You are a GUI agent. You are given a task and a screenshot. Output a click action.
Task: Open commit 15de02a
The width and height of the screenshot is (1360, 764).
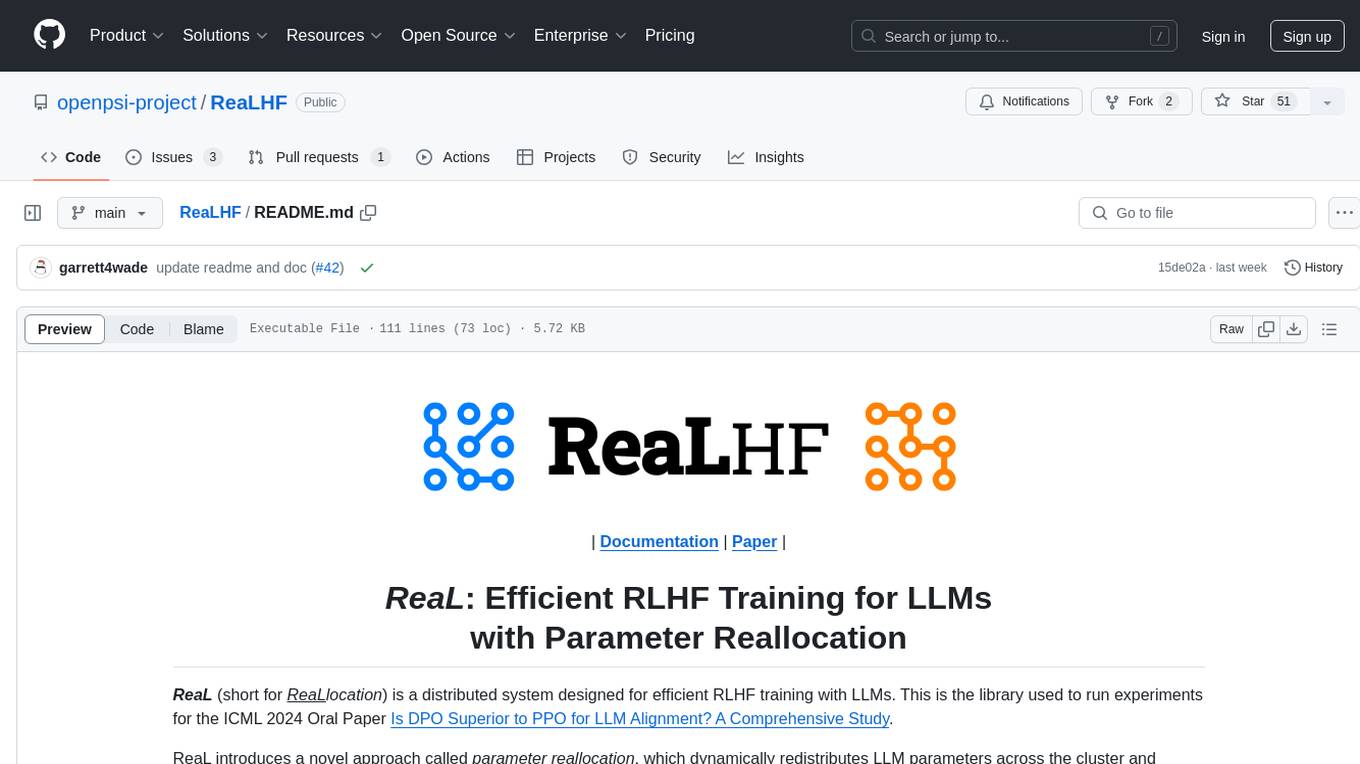(1181, 268)
